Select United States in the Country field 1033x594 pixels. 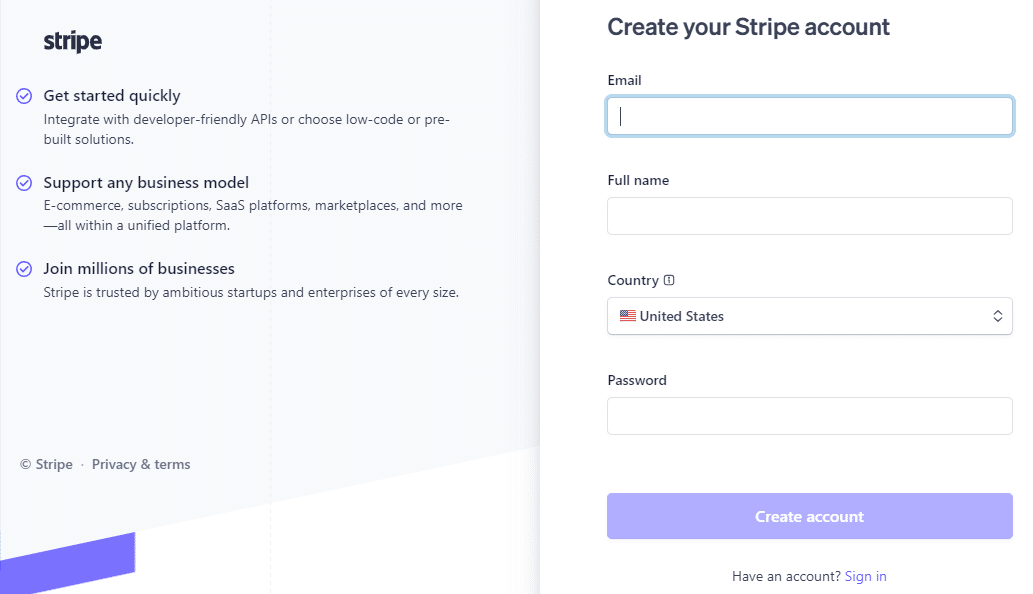(x=810, y=315)
